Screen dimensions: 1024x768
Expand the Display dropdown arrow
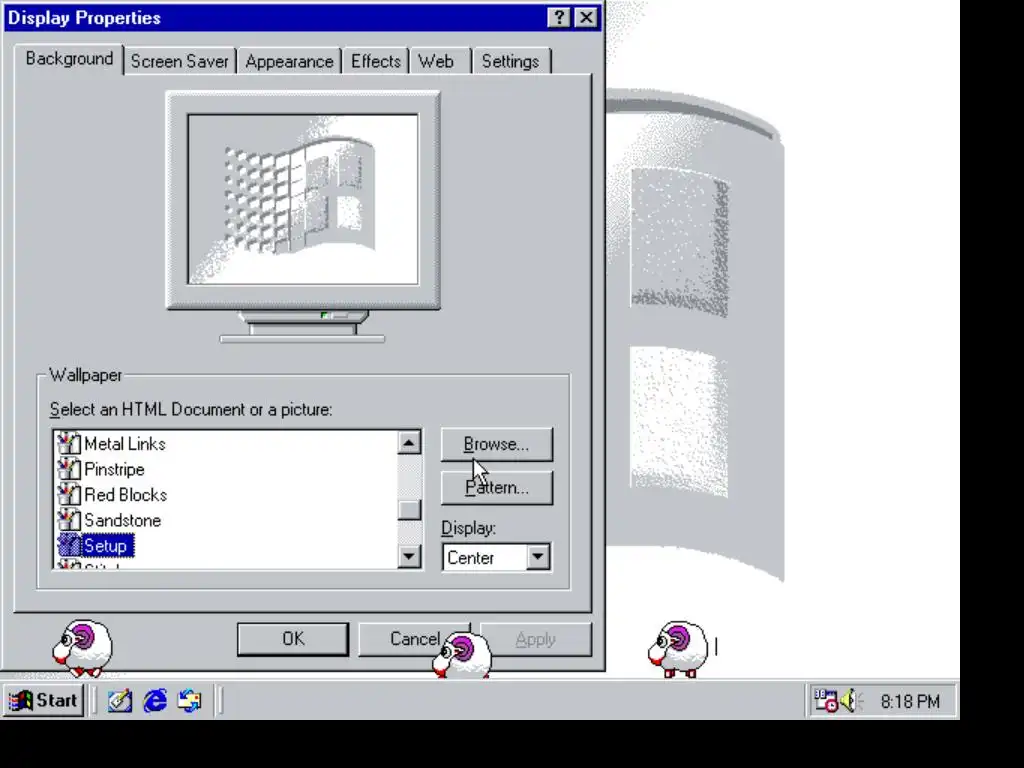point(538,557)
